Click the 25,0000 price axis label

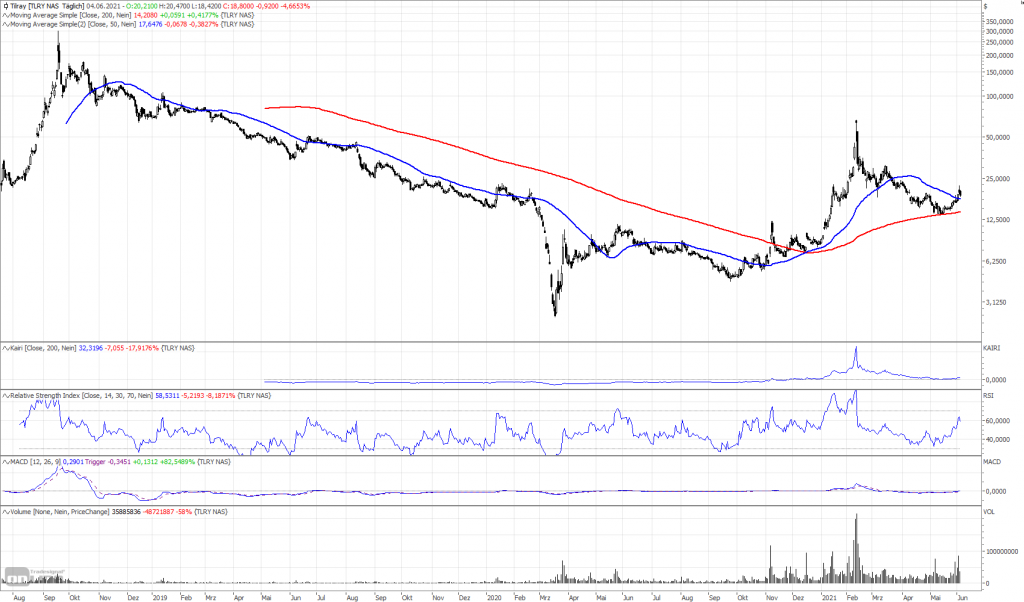pyautogui.click(x=1000, y=179)
